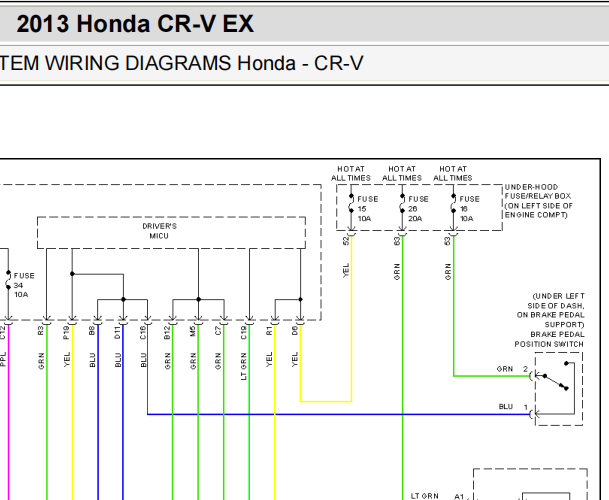The height and width of the screenshot is (500, 609).
Task: Select the "DRIVER'S MICU" label
Action: click(x=159, y=231)
